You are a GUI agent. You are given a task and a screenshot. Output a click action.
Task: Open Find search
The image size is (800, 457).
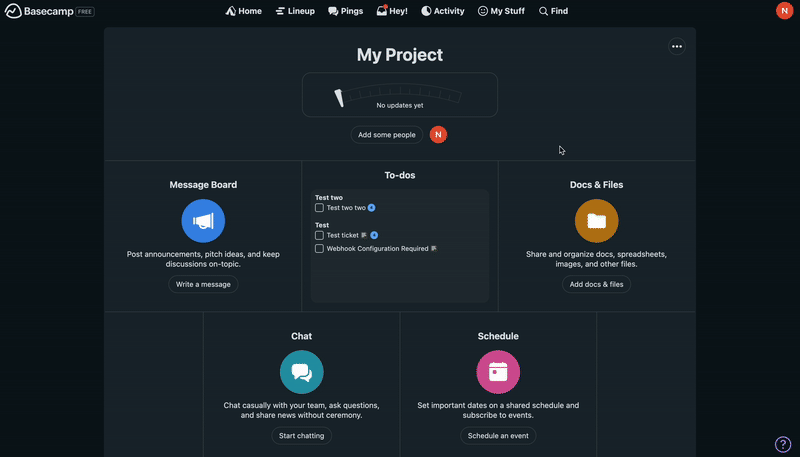pos(553,11)
